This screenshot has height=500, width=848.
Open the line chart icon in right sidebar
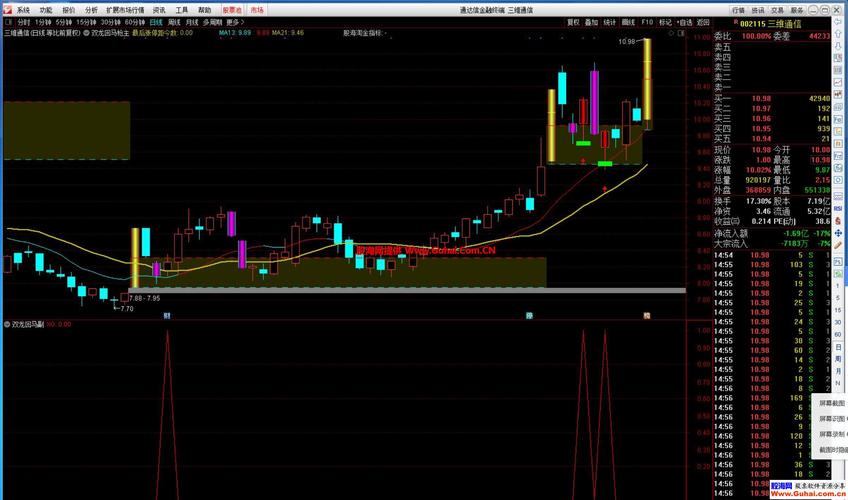[x=838, y=82]
